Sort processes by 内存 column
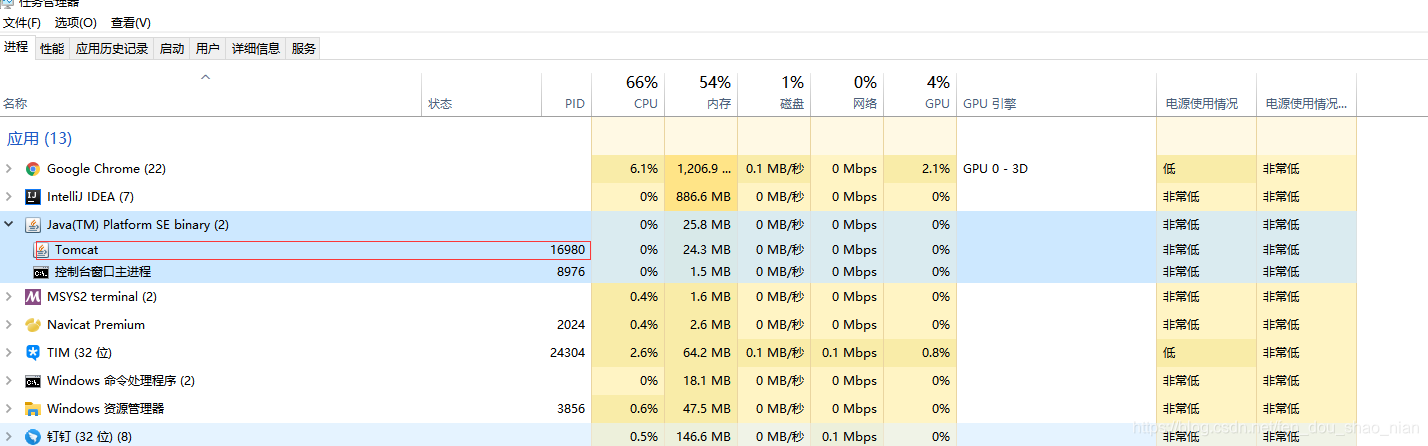The height and width of the screenshot is (446, 1428). 701,93
